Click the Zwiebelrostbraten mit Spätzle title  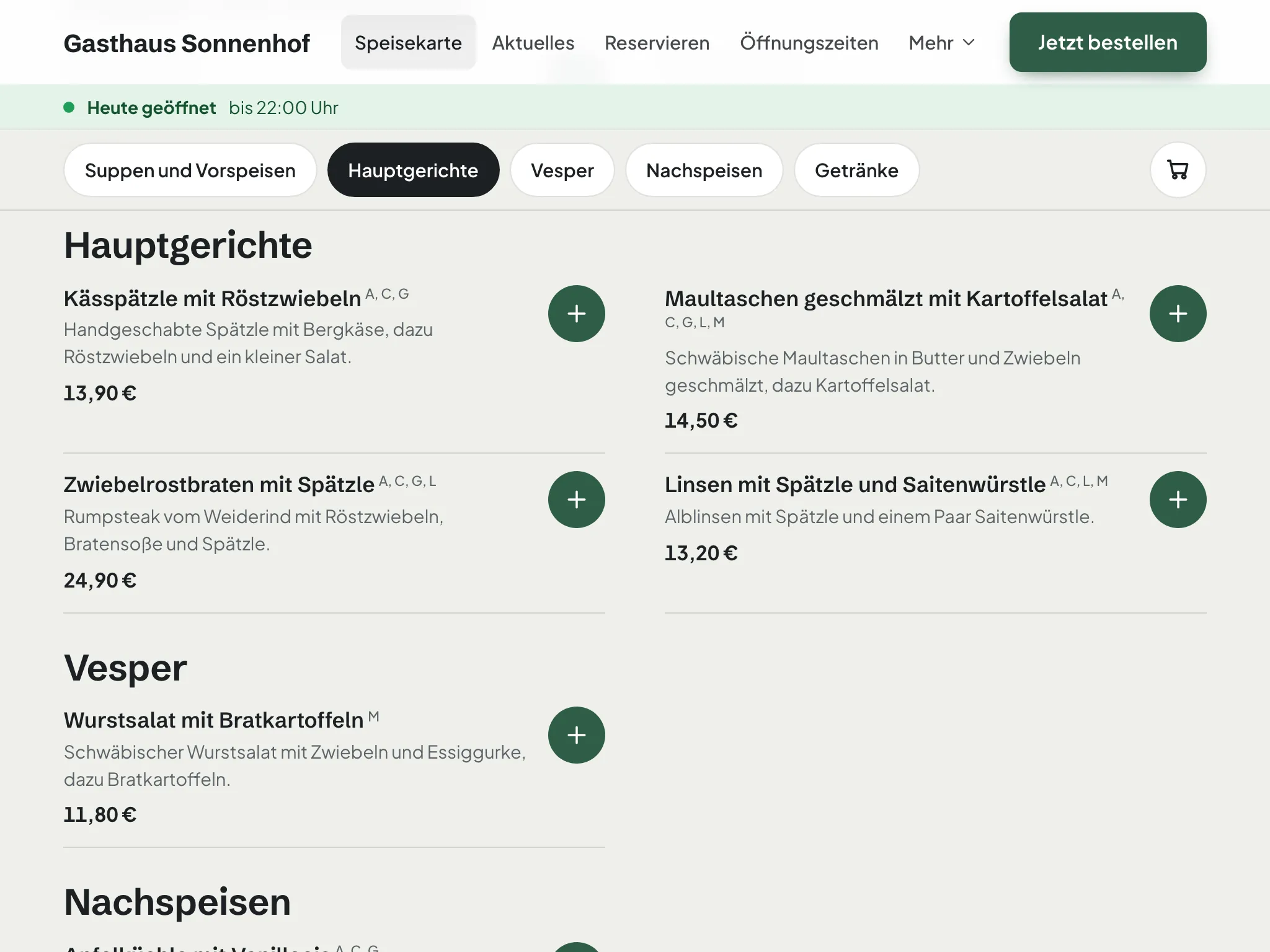[219, 485]
